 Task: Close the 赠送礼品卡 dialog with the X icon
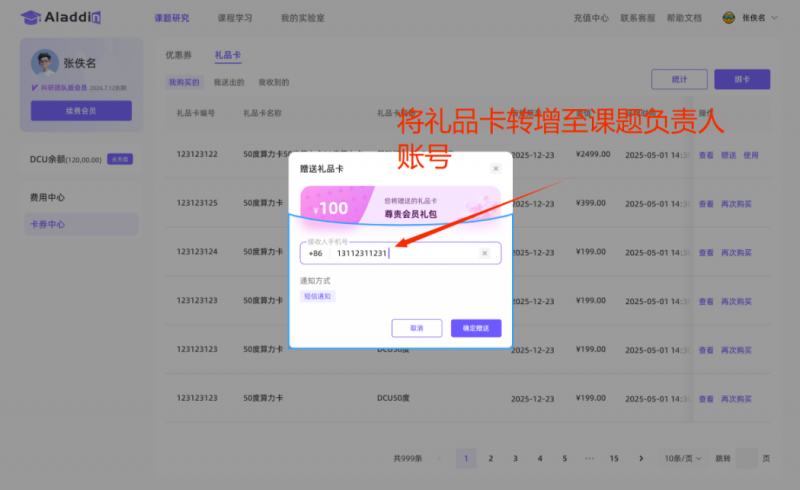tap(495, 169)
